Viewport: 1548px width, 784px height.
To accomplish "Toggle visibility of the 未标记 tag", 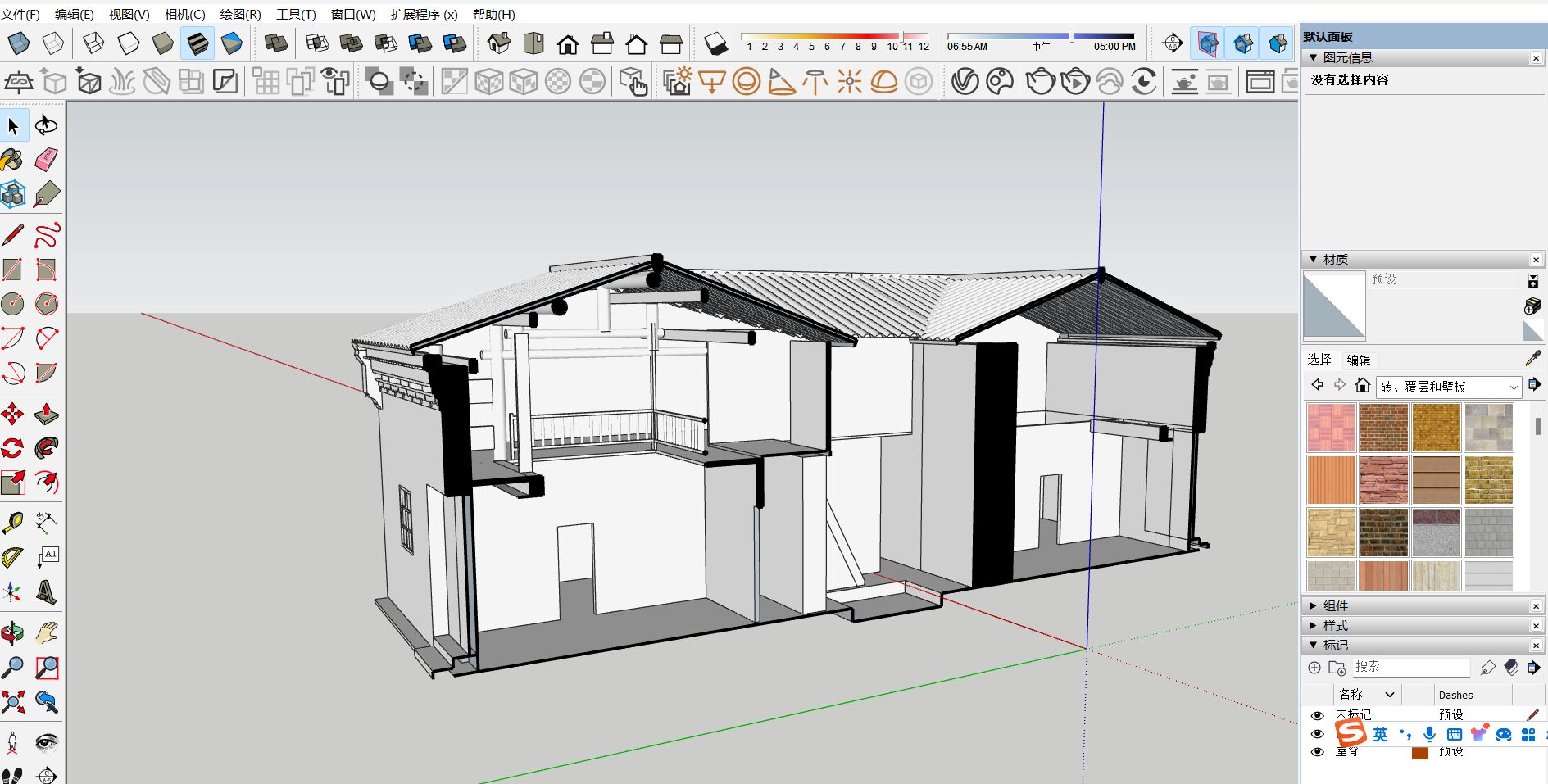I will click(x=1317, y=715).
